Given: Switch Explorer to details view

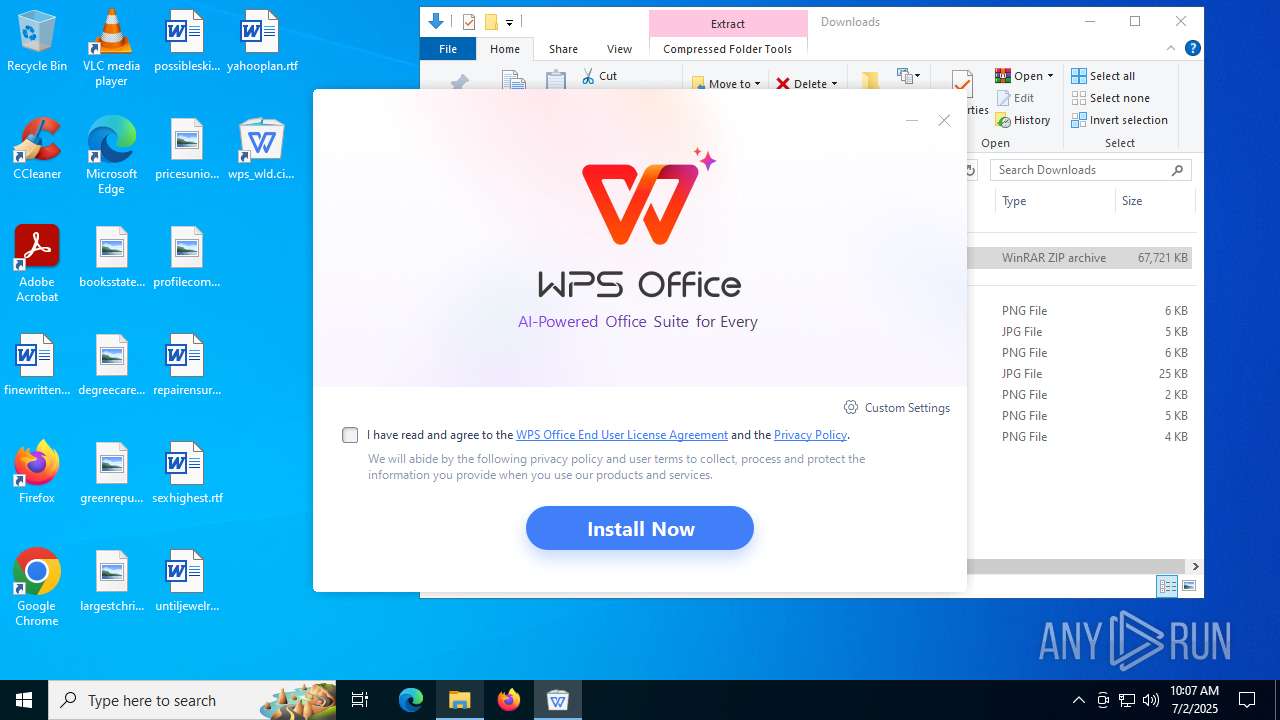Looking at the screenshot, I should (1167, 587).
